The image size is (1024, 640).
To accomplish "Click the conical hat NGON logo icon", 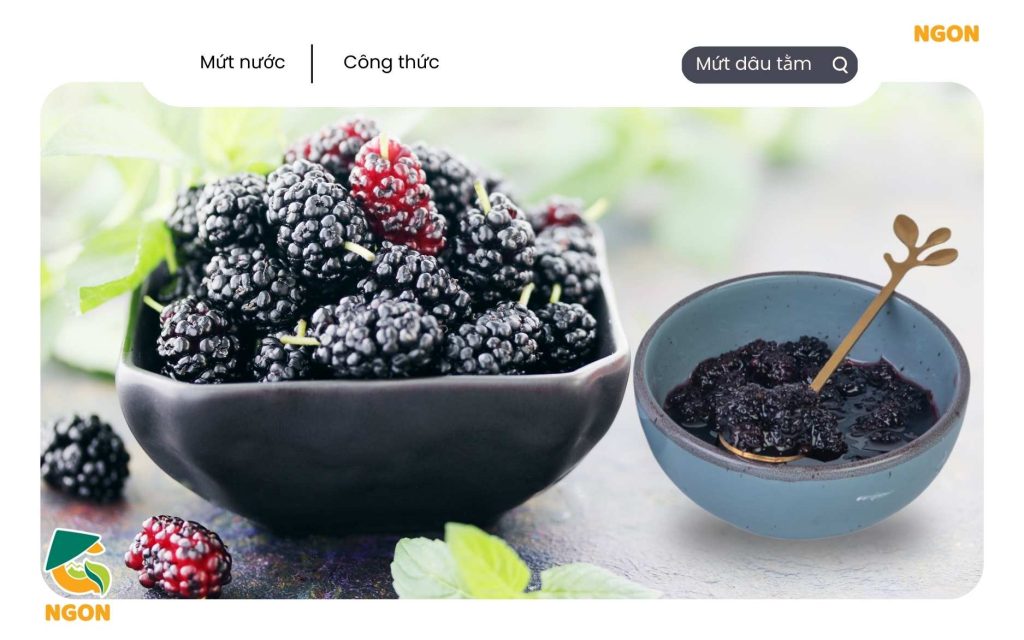I will pos(77,562).
